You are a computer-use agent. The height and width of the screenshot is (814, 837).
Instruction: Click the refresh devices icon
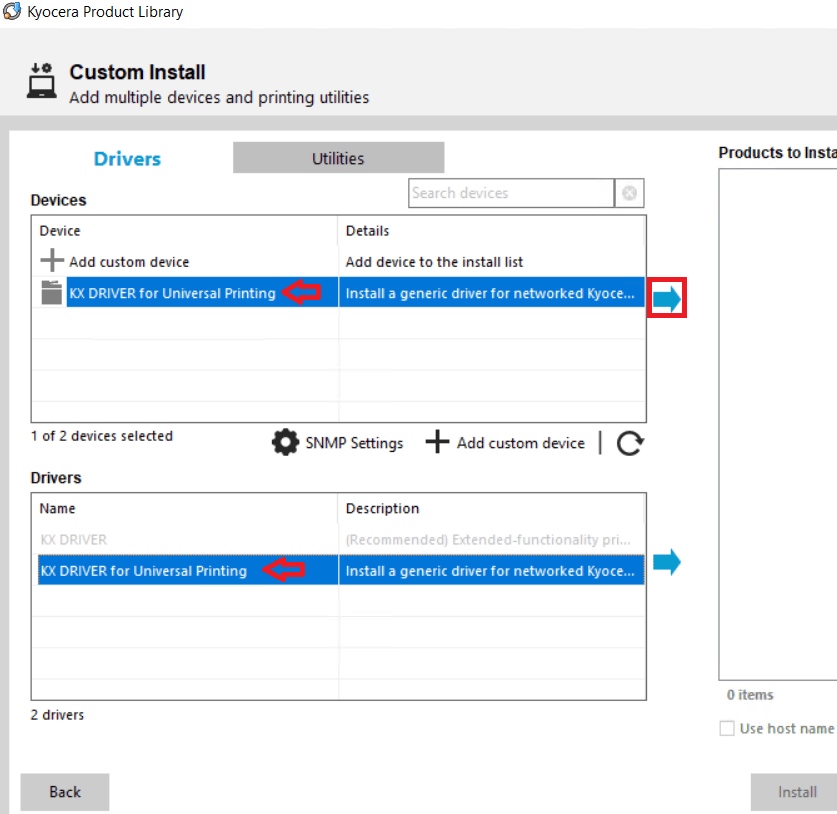[630, 443]
